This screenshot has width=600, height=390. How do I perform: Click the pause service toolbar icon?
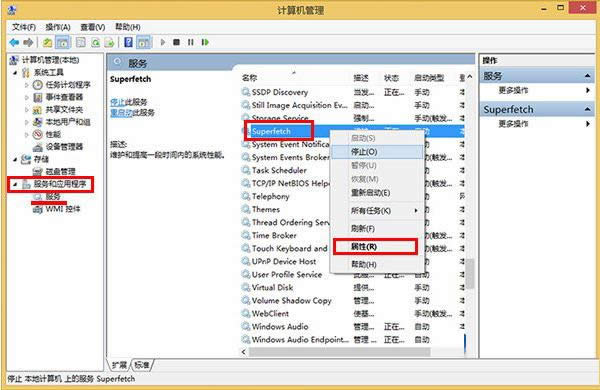(191, 42)
